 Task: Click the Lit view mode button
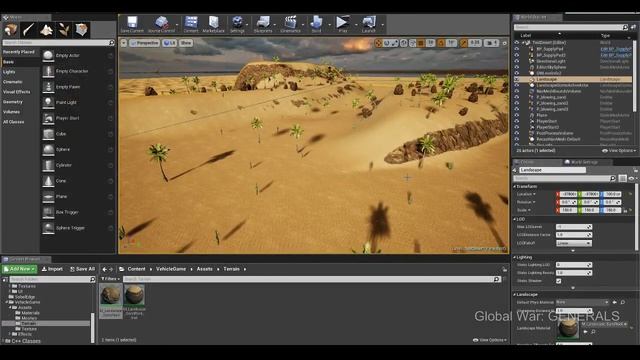tap(169, 43)
